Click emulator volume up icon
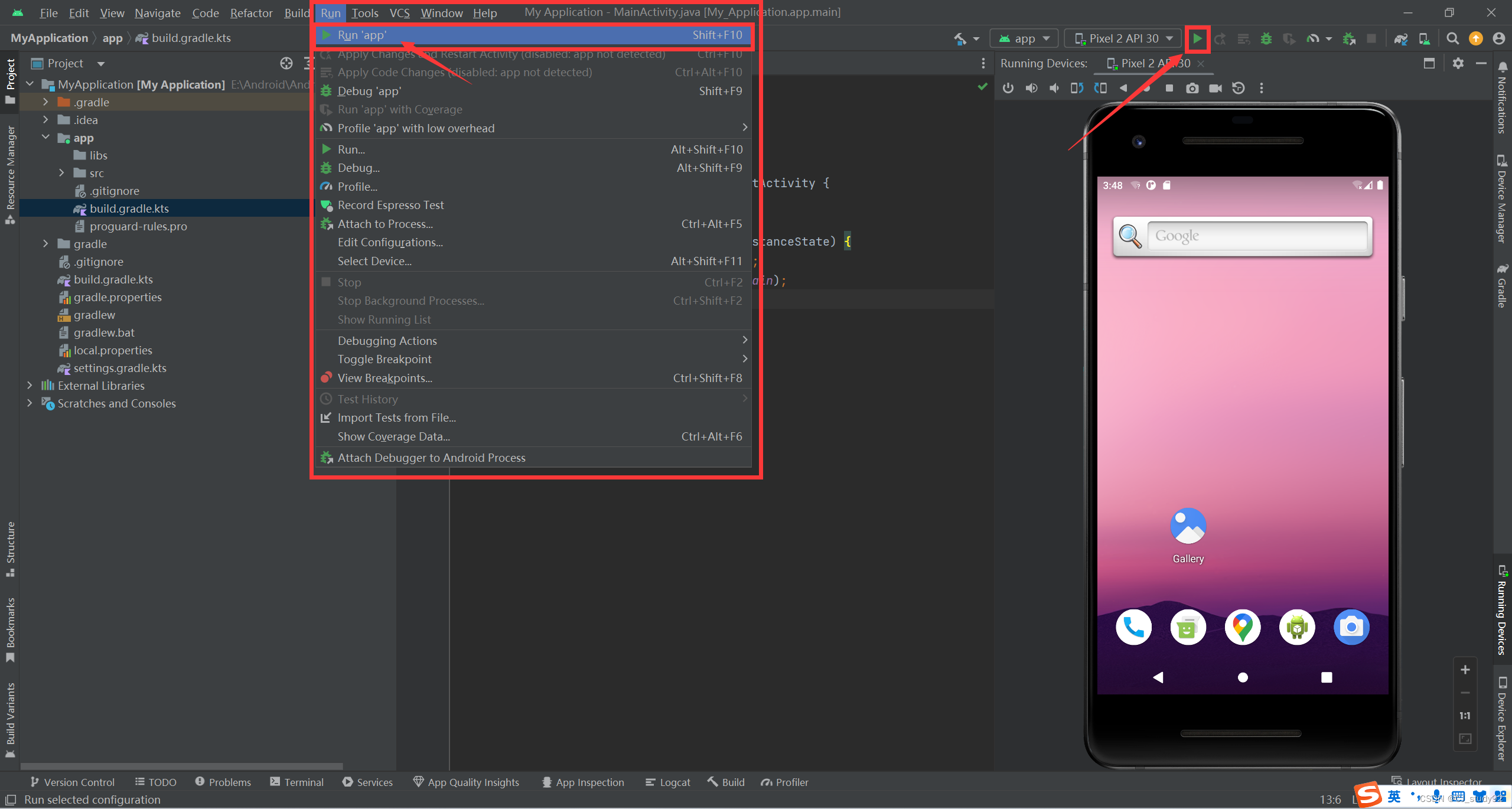Image resolution: width=1512 pixels, height=809 pixels. pyautogui.click(x=1031, y=89)
